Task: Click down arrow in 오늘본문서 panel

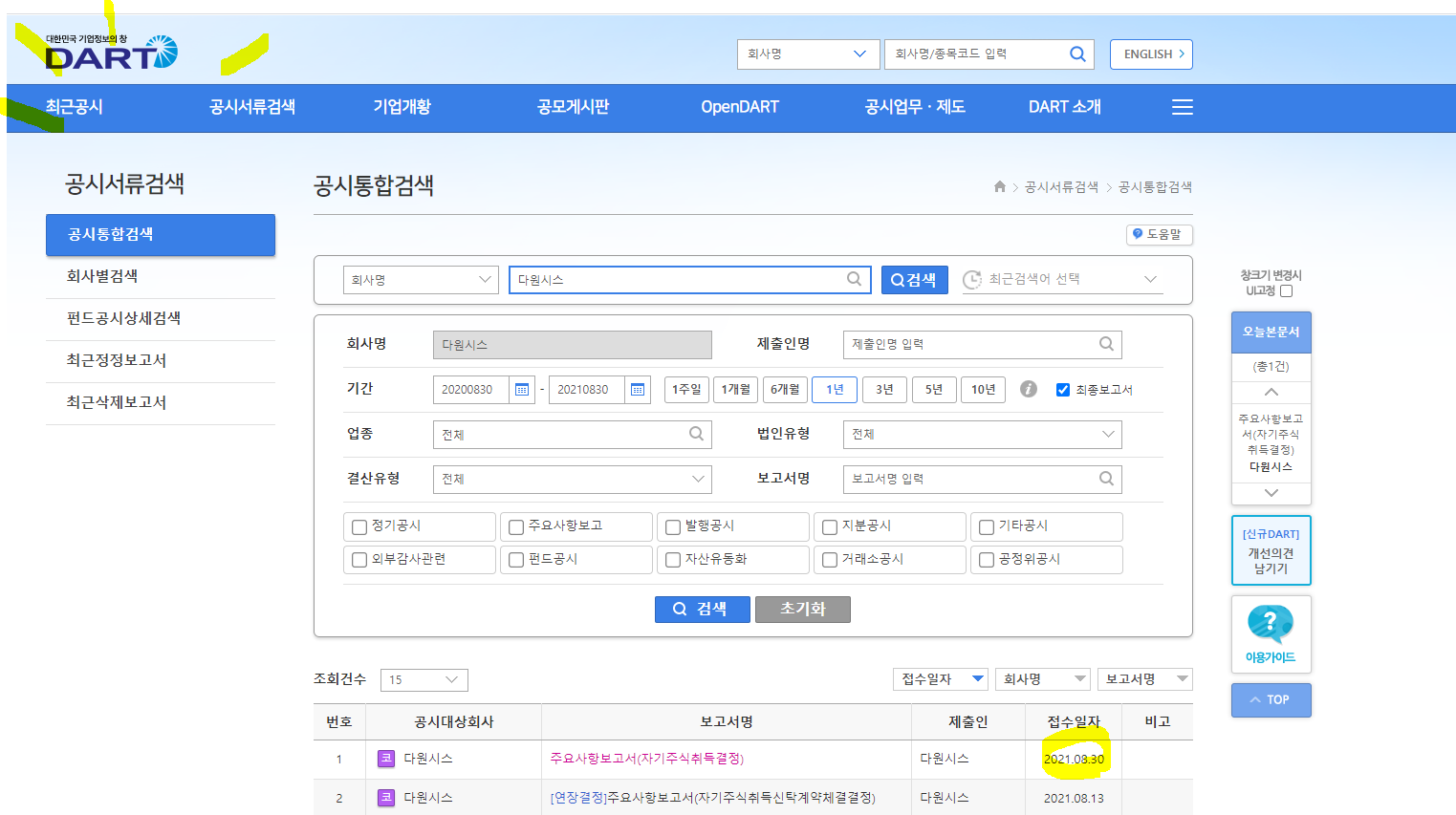Action: pos(1271,493)
